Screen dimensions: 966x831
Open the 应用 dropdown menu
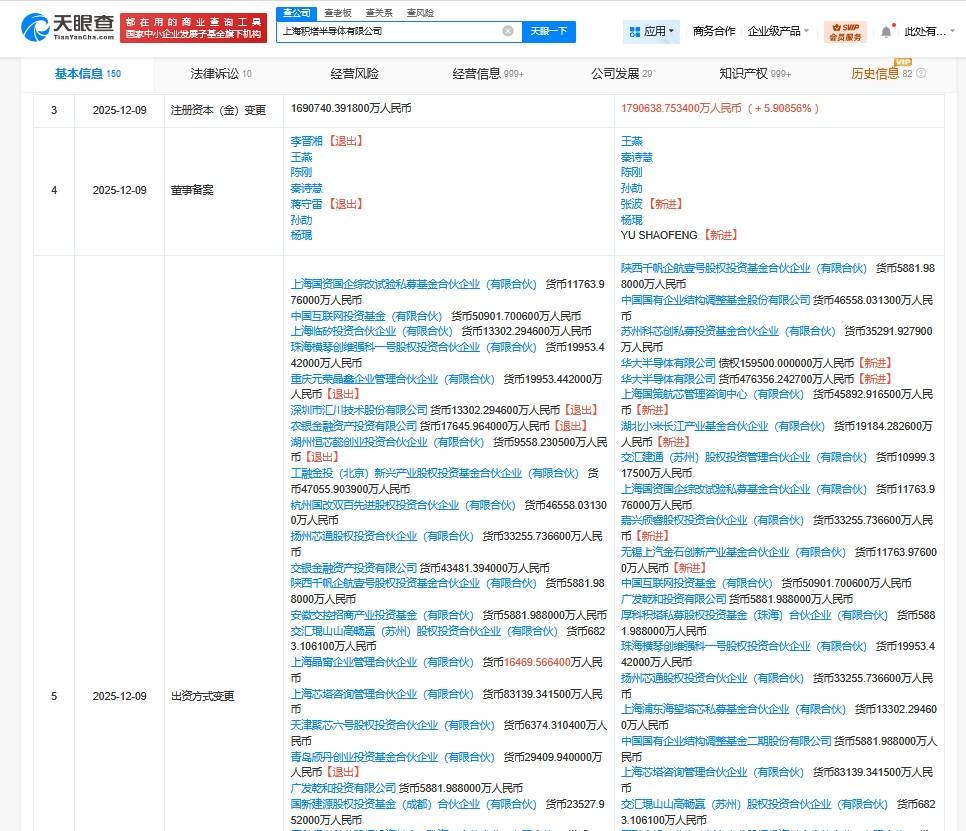[653, 31]
